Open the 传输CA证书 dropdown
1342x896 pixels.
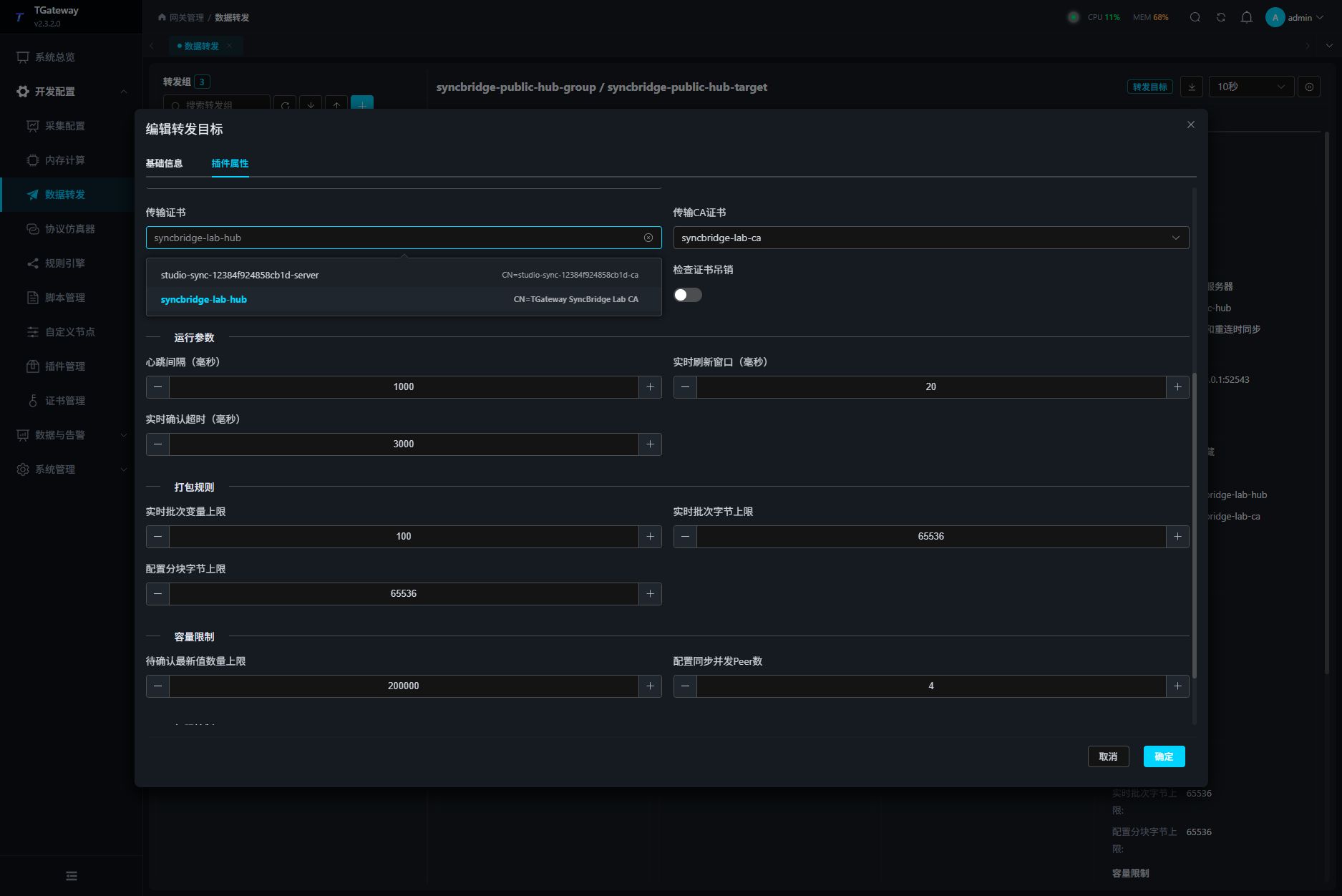pyautogui.click(x=931, y=238)
